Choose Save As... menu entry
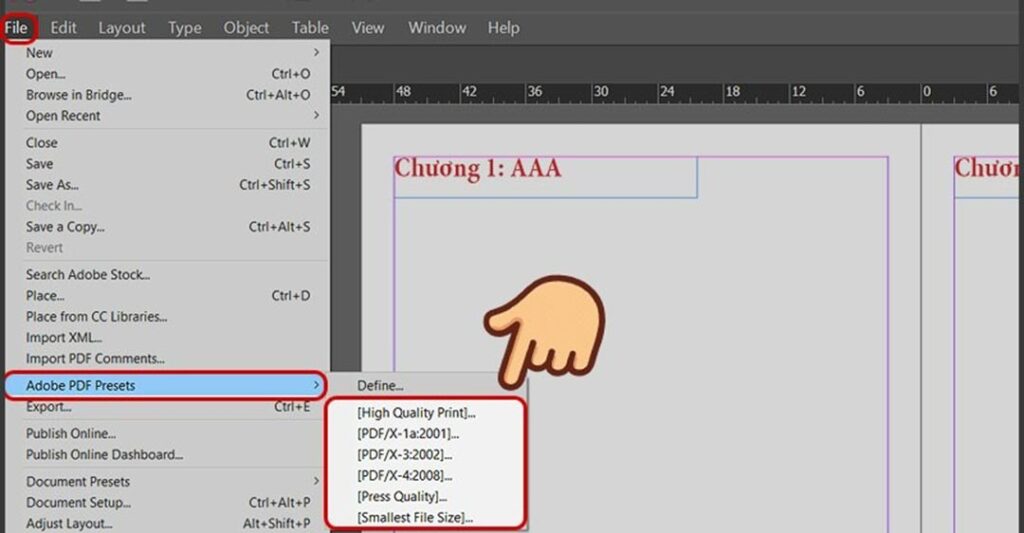This screenshot has width=1024, height=533. pos(167,185)
